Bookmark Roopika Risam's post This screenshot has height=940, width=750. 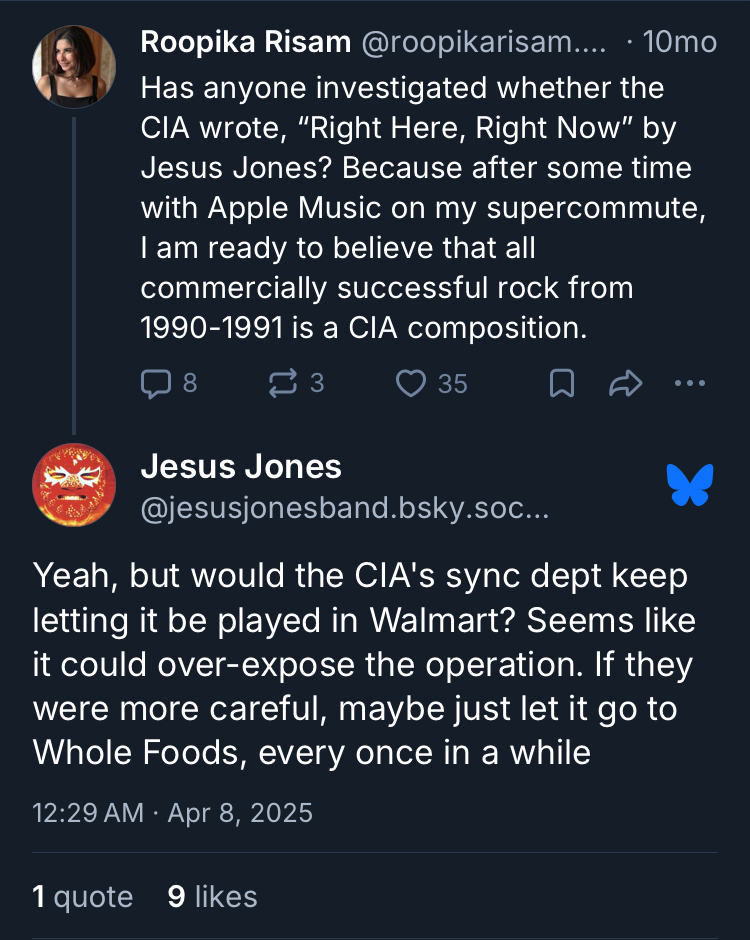point(562,383)
